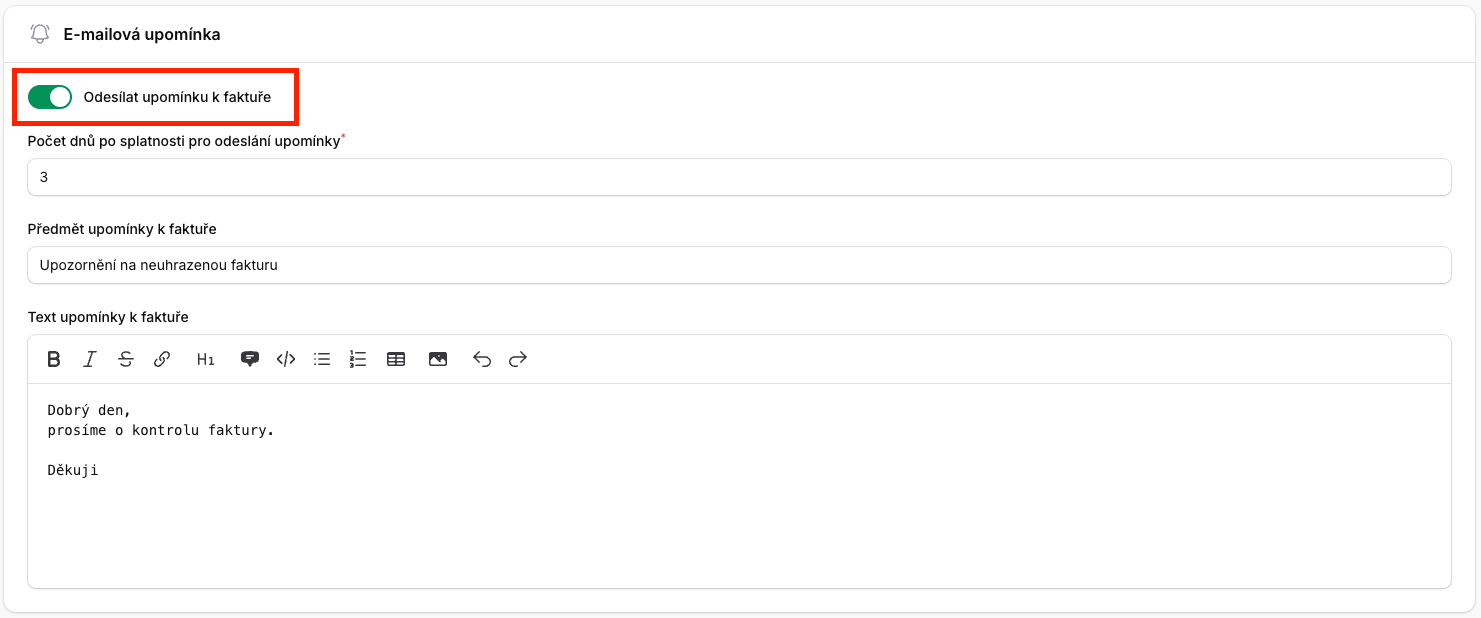
Task: Focus the days-after-due-date number field
Action: (739, 177)
